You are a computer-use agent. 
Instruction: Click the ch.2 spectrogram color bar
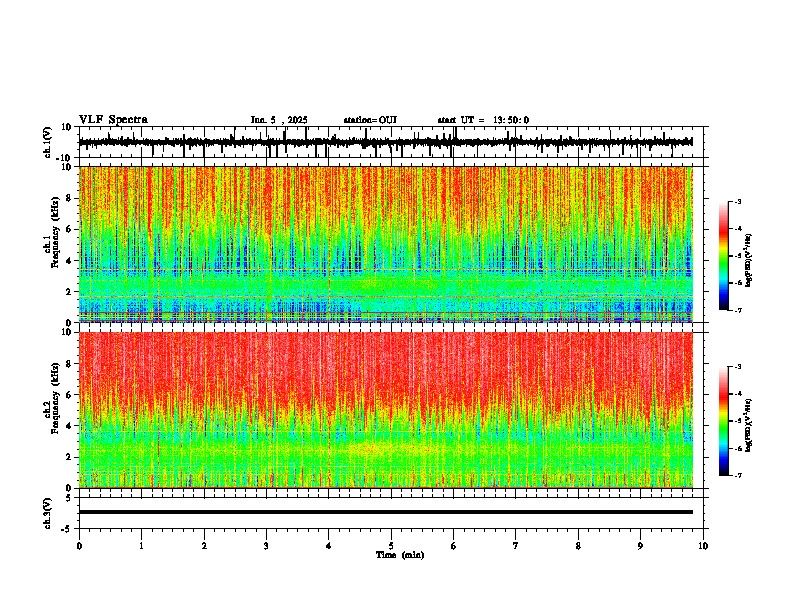click(x=723, y=421)
